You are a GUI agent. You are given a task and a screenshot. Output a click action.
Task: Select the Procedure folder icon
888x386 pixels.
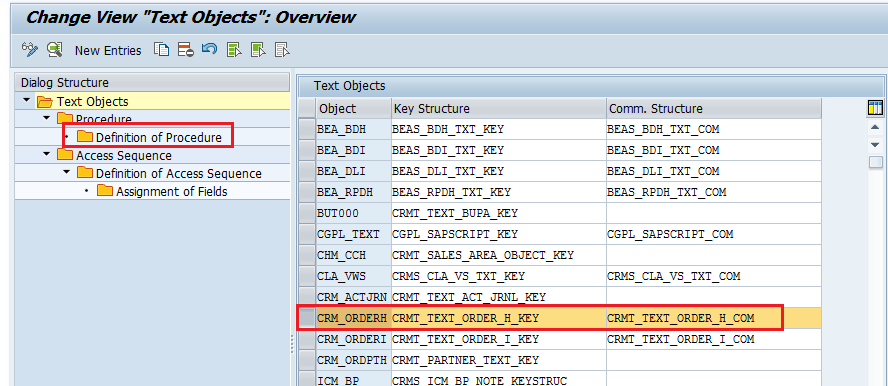(65, 118)
